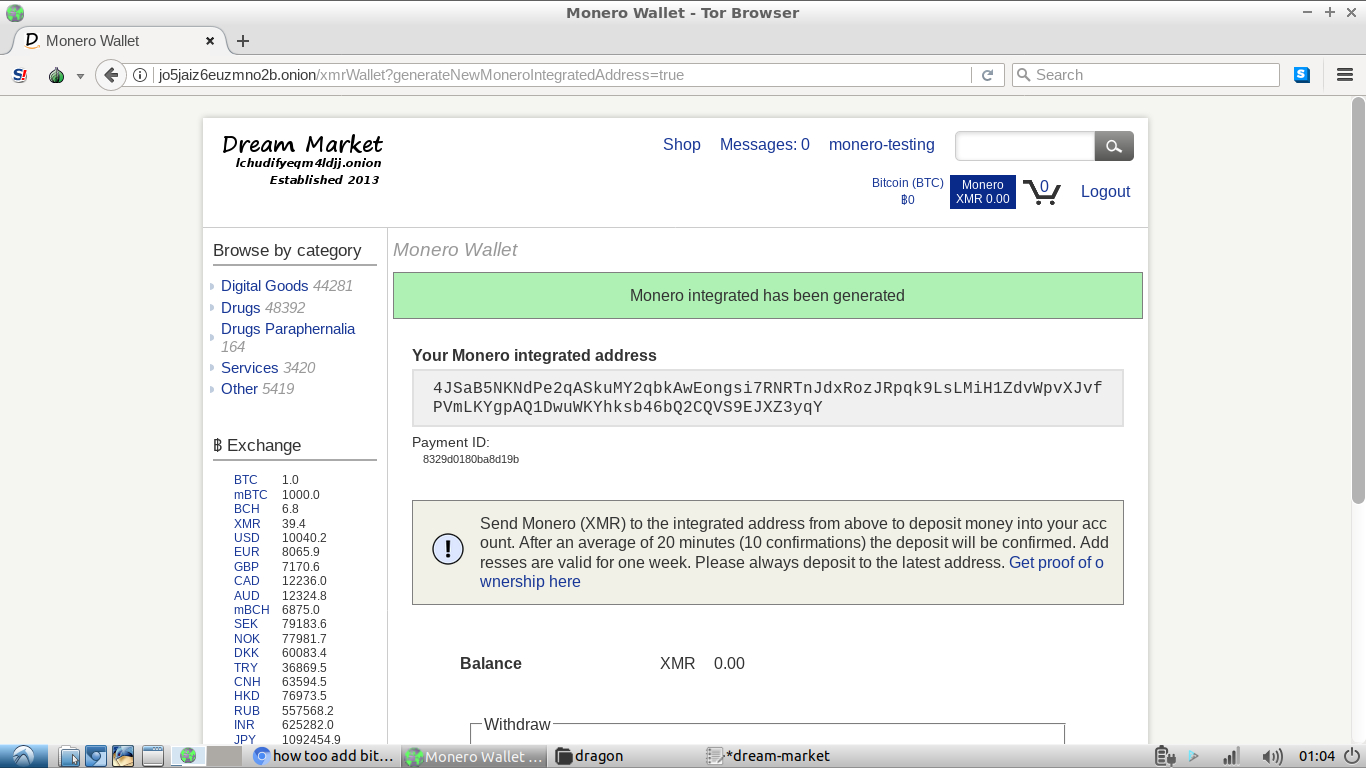The width and height of the screenshot is (1366, 768).
Task: Launch Chromium from taskbar quick launch
Action: (96, 756)
